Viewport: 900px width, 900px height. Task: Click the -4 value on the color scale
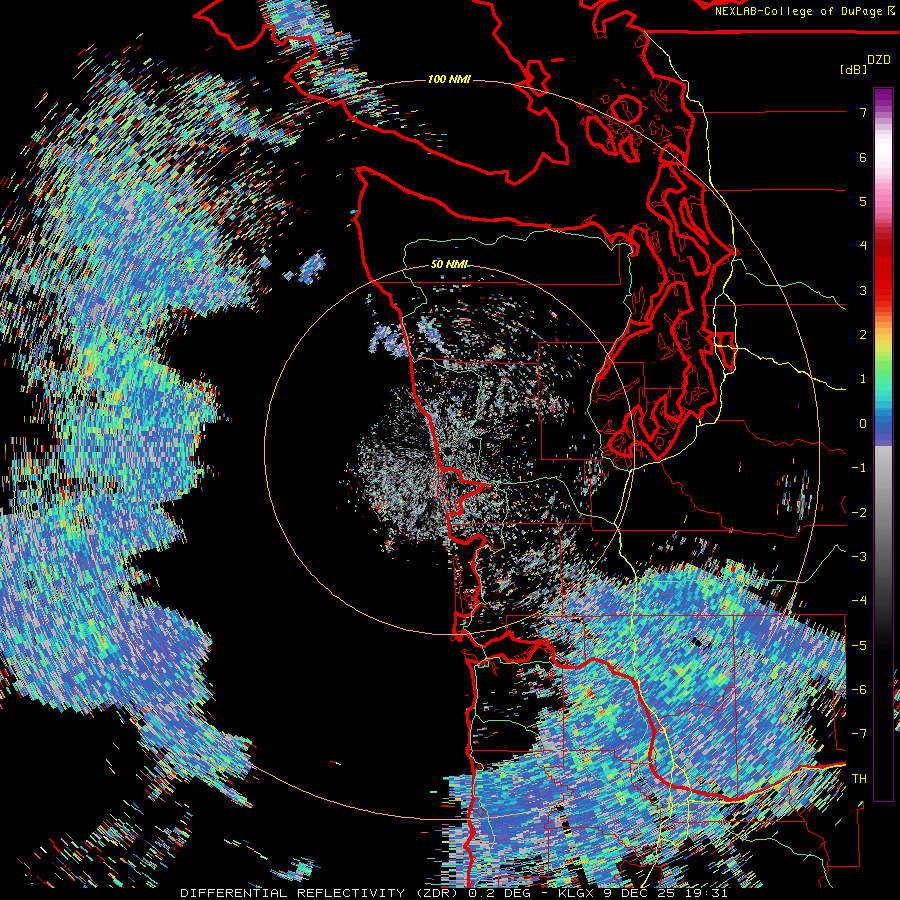tap(859, 601)
